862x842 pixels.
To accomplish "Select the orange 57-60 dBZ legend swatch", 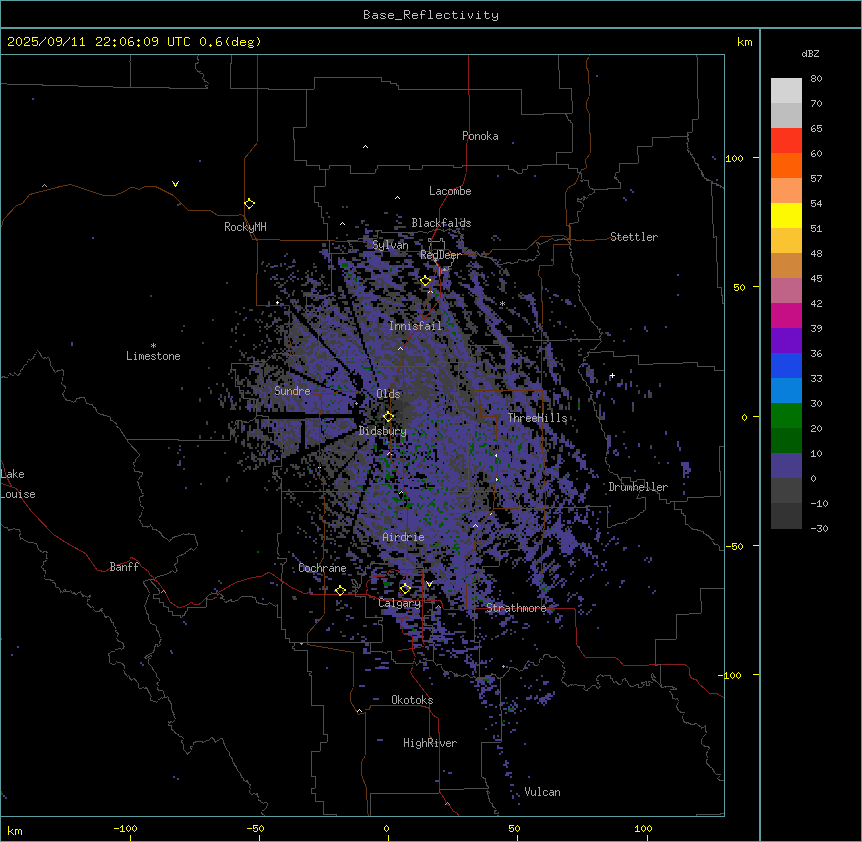I will pos(786,165).
